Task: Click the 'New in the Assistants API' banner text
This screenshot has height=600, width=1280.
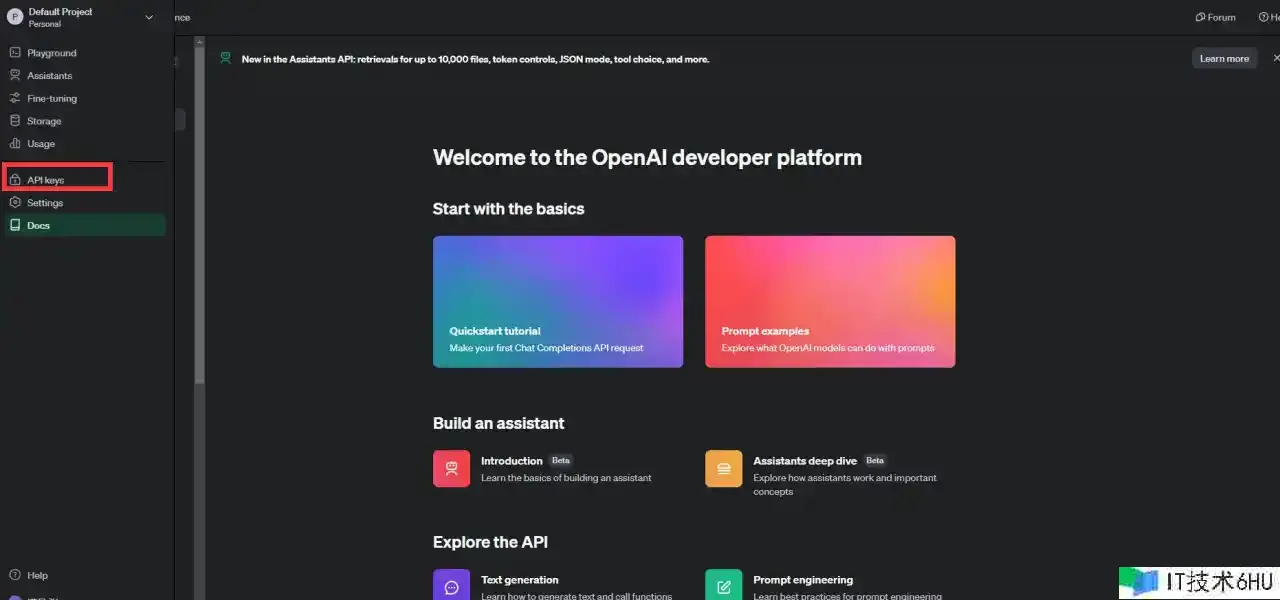Action: (476, 59)
